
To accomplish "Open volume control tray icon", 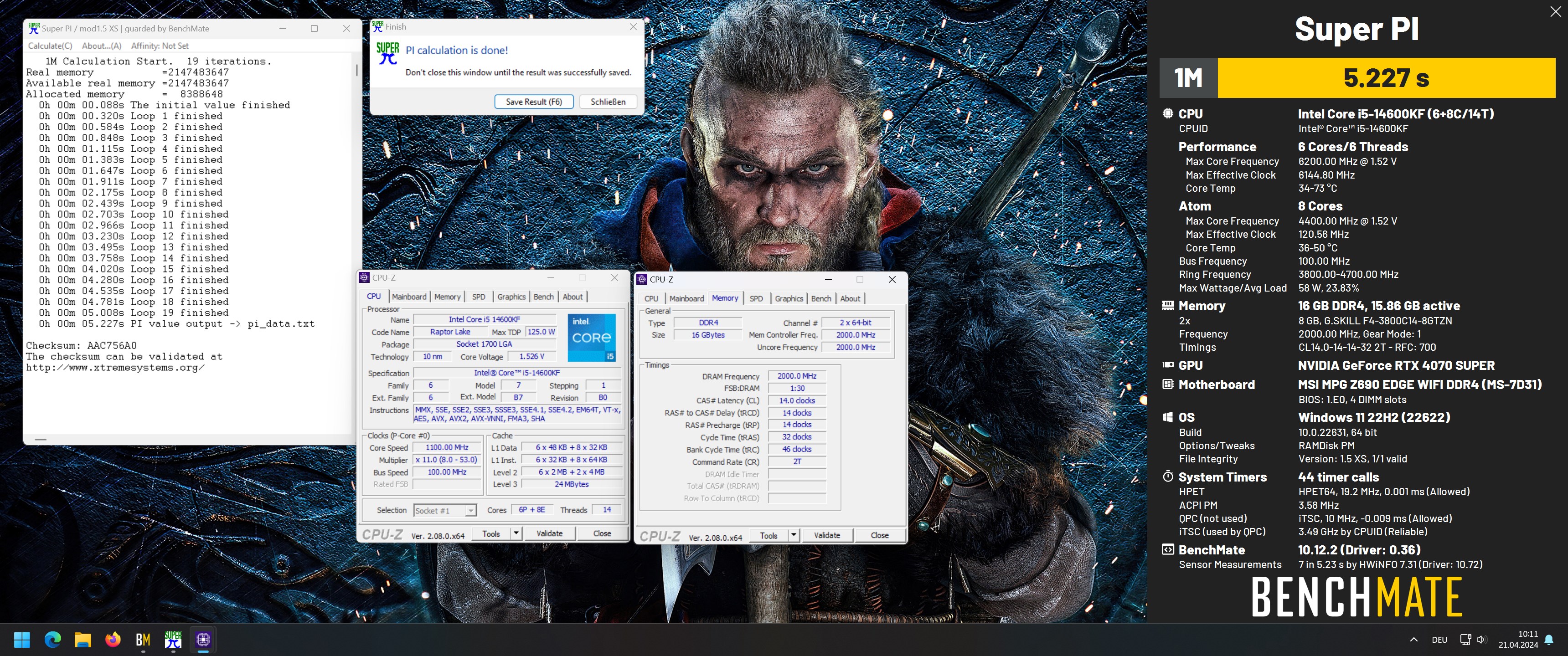I will click(1481, 640).
